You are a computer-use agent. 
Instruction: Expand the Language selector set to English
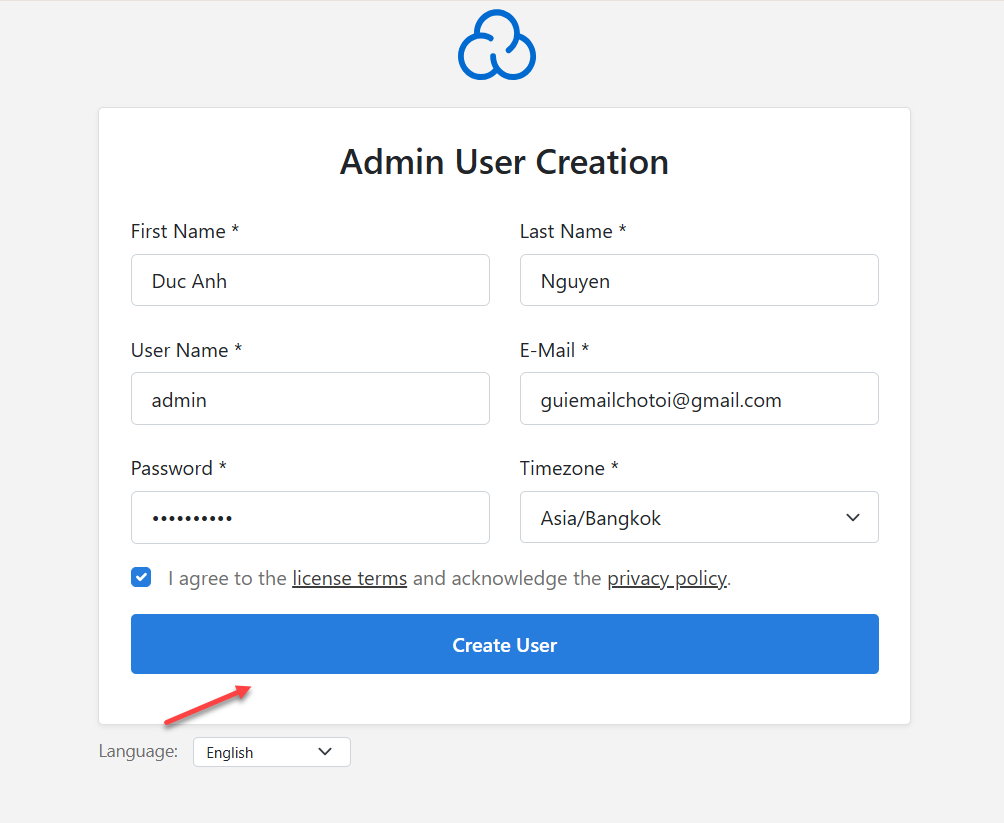[x=271, y=752]
